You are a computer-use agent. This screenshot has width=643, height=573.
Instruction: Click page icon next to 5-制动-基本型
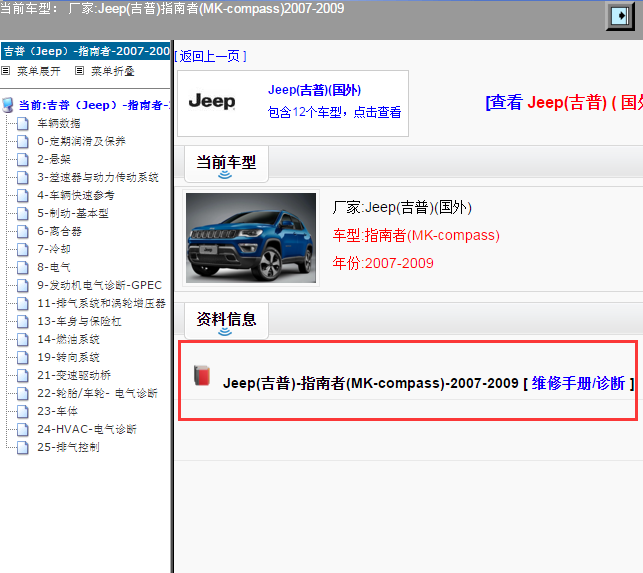(x=23, y=213)
